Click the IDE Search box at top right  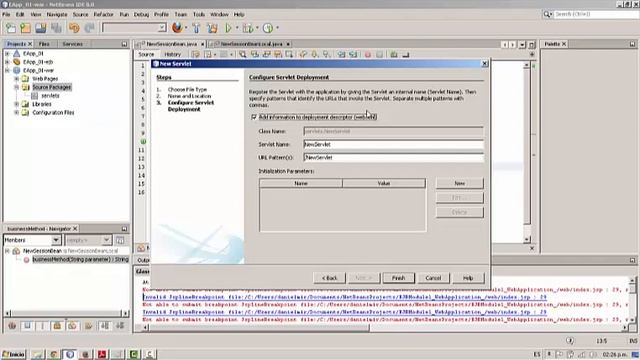coord(595,14)
